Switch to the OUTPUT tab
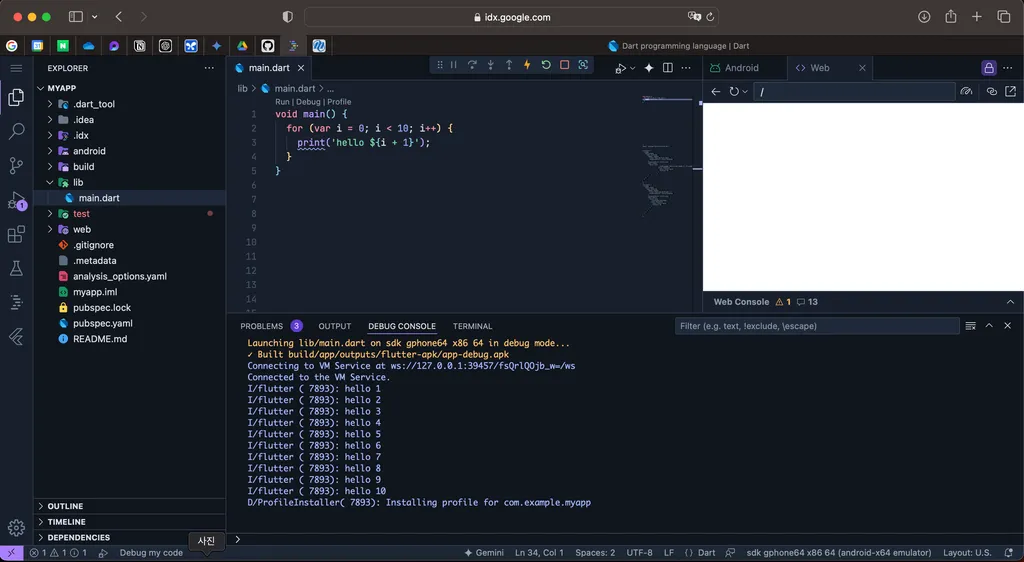 (335, 326)
